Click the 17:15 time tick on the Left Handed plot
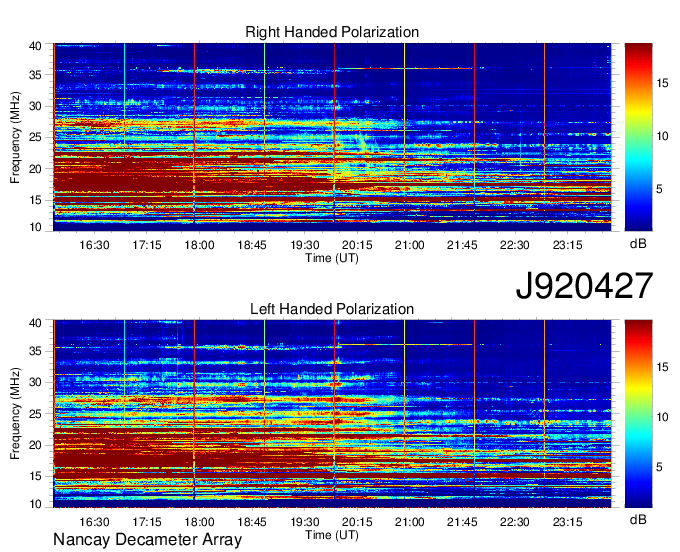680x552 pixels. [x=147, y=522]
